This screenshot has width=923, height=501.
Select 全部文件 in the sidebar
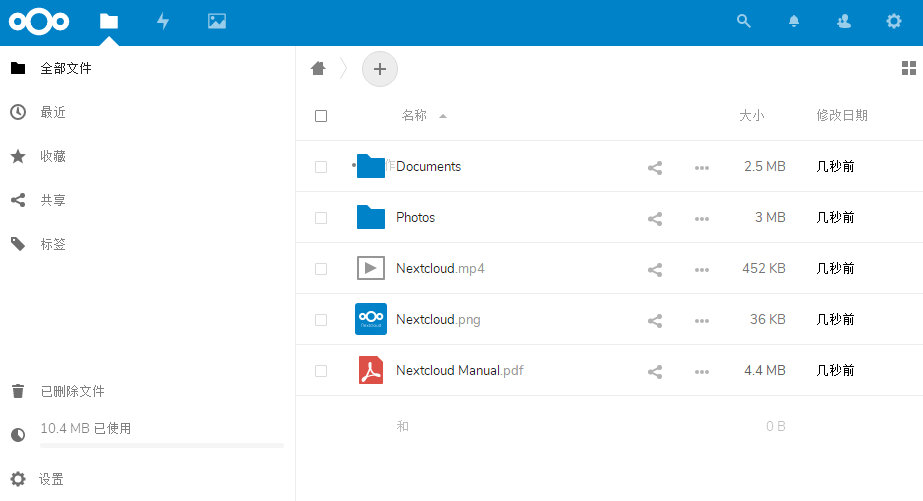147,68
